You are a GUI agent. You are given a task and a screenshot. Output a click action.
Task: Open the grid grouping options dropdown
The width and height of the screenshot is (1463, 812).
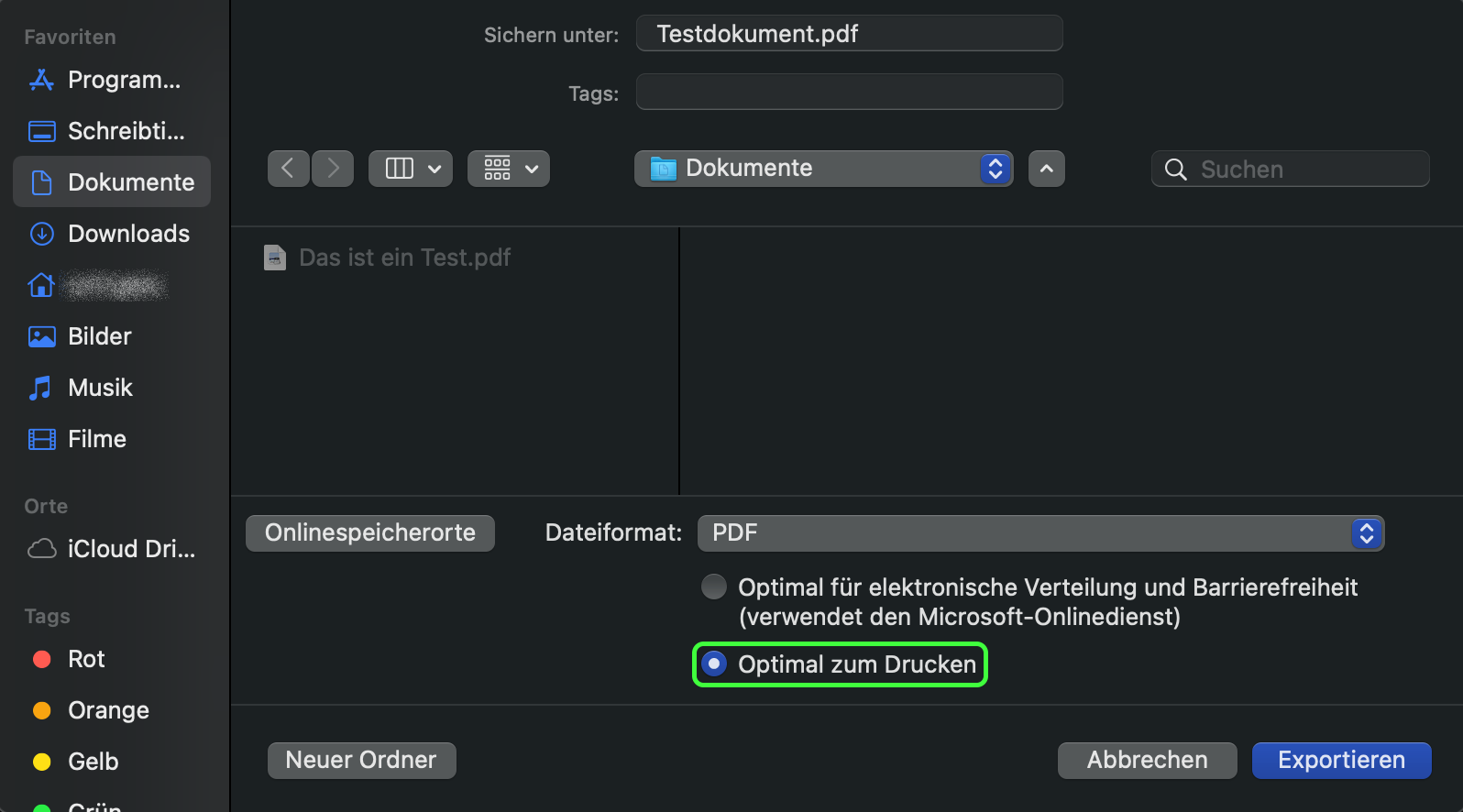[509, 169]
